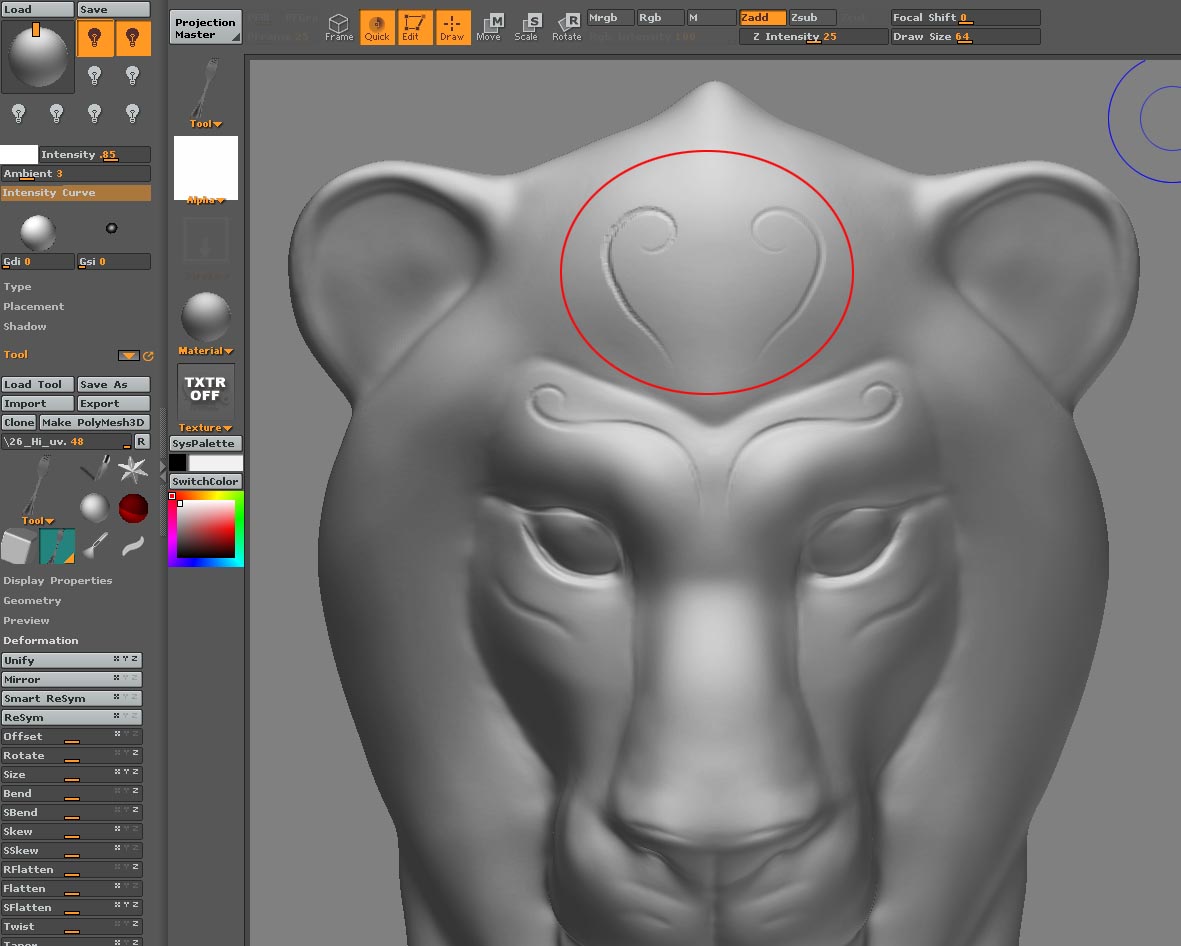Expand the Shadow light section
Image resolution: width=1181 pixels, height=946 pixels.
[x=25, y=326]
